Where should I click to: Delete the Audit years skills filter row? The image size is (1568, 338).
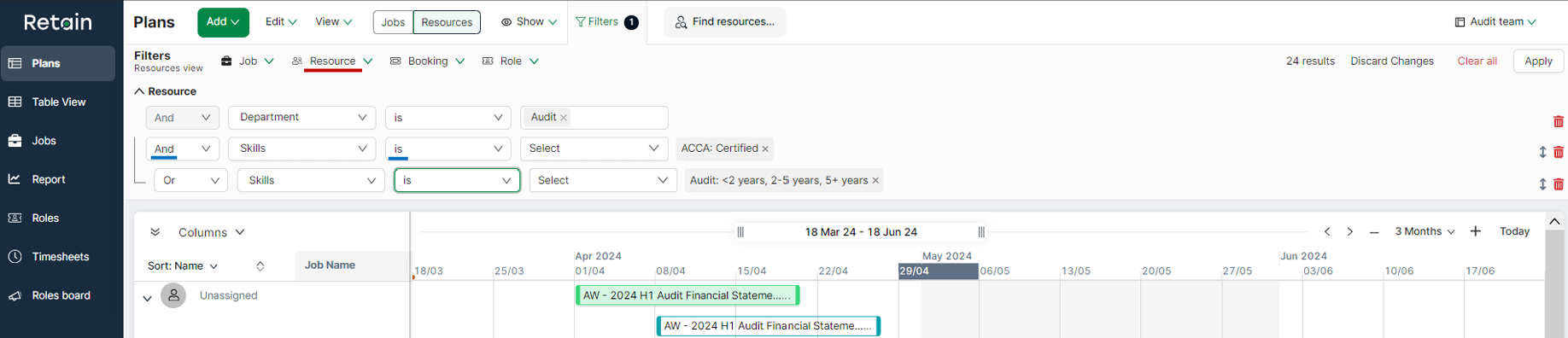pos(1558,184)
